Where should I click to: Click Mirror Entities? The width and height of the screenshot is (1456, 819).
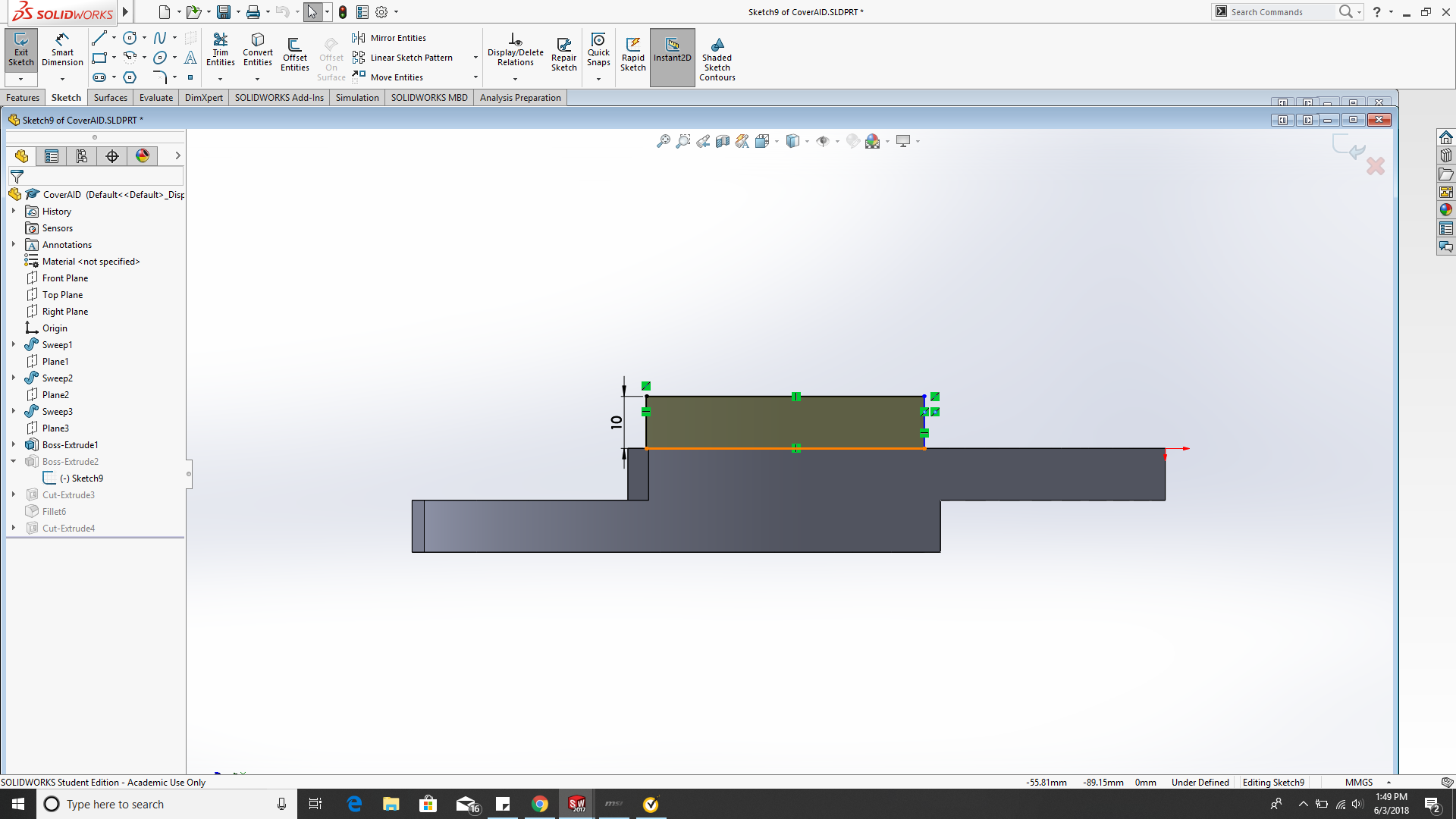(389, 38)
